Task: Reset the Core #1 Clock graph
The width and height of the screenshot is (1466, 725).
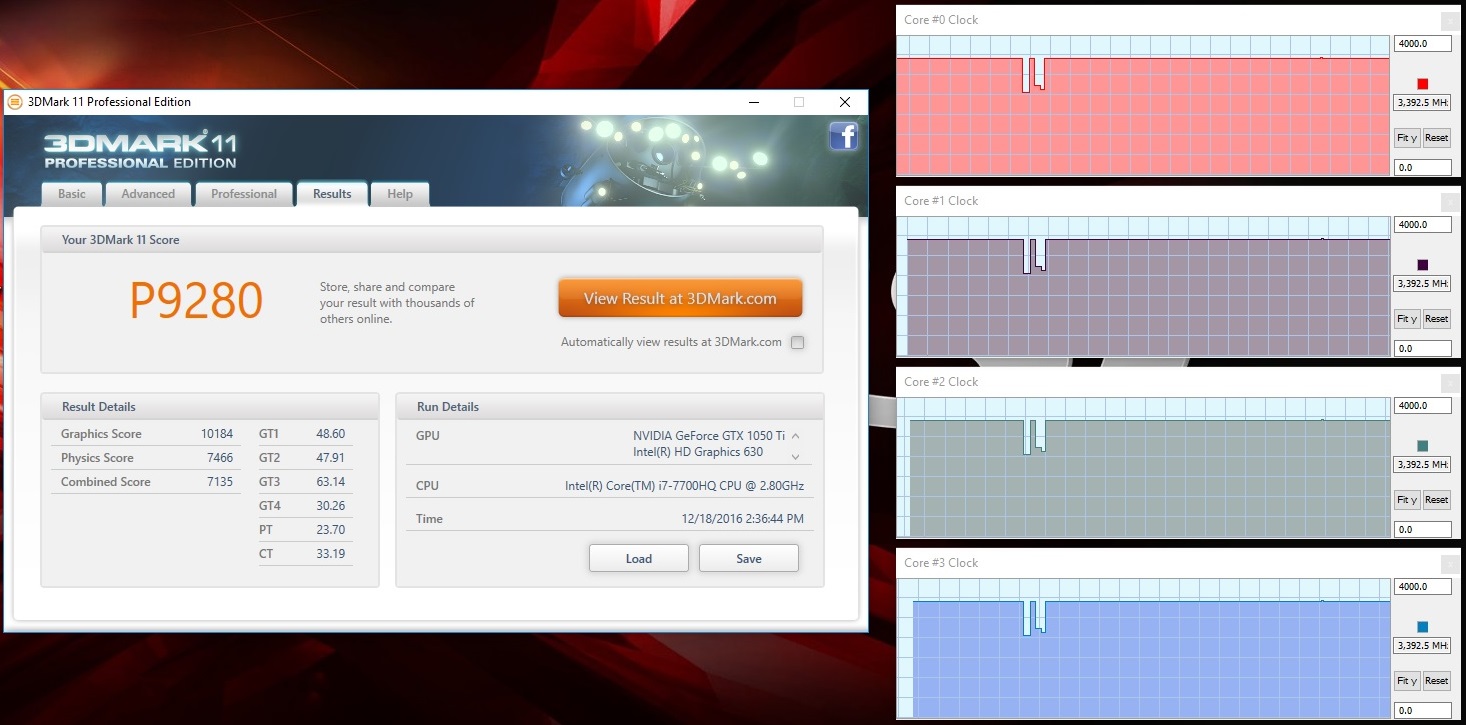Action: point(1436,319)
